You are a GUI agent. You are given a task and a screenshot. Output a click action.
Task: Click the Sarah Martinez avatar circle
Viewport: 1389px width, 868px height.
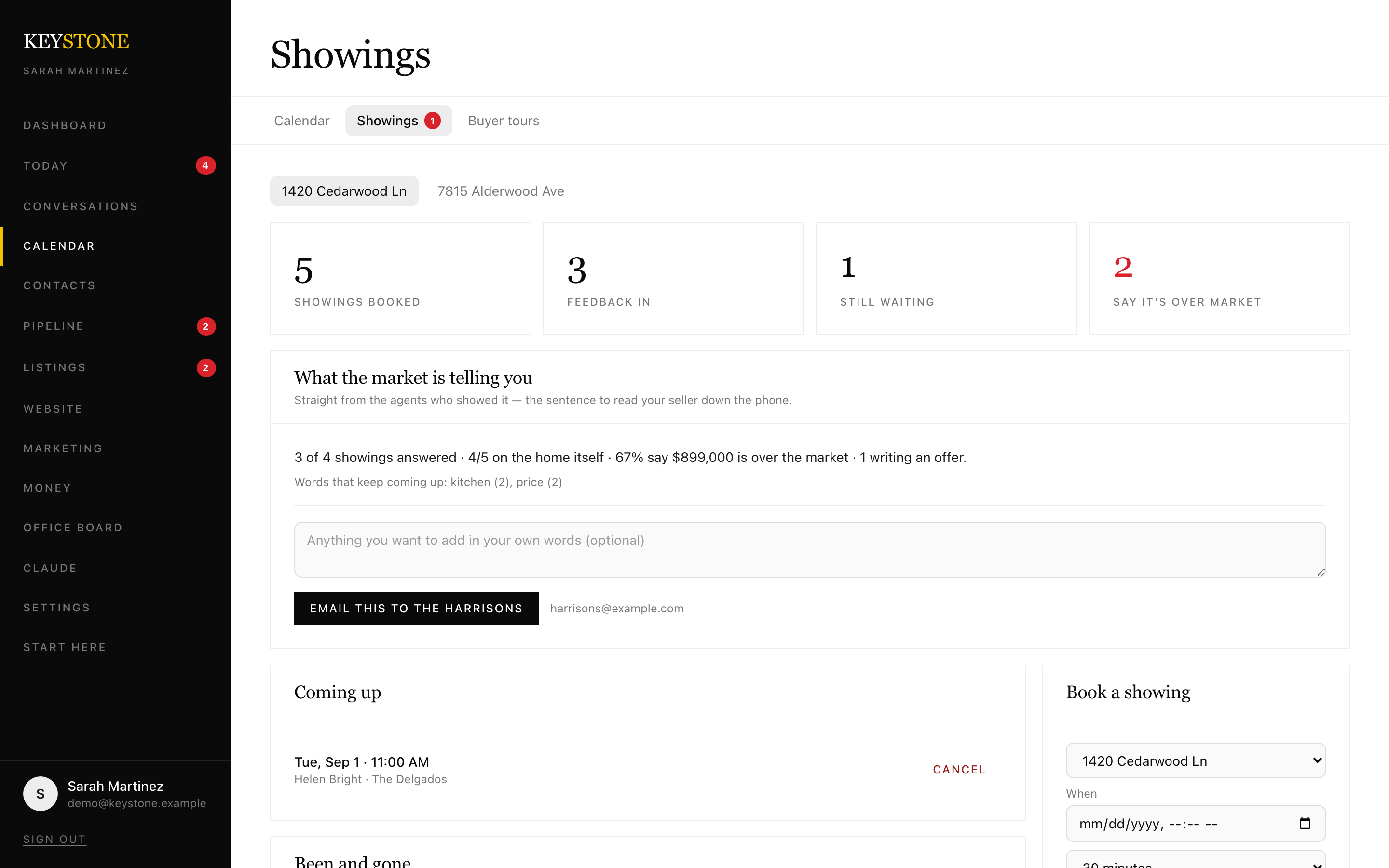pos(40,794)
